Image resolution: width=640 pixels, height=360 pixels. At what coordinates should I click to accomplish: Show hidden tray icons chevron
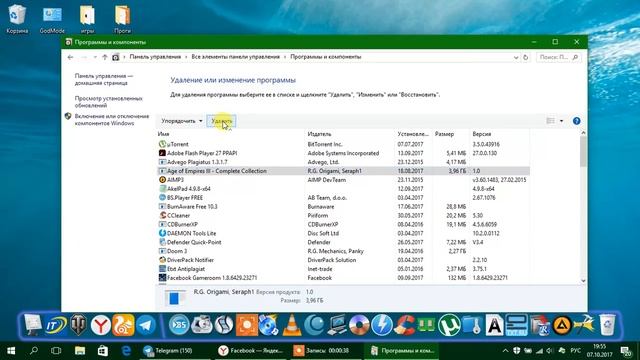coord(505,351)
